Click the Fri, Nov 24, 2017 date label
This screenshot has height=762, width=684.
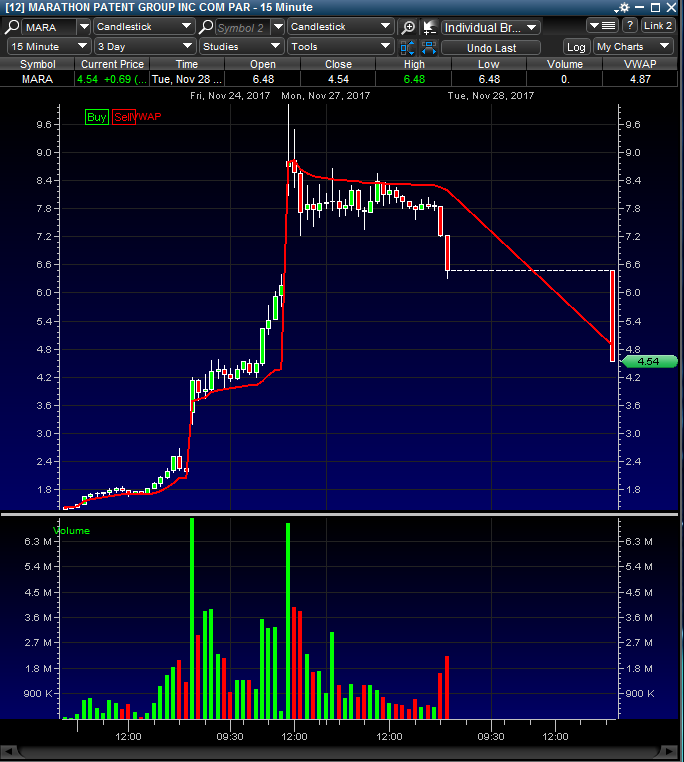tap(230, 96)
